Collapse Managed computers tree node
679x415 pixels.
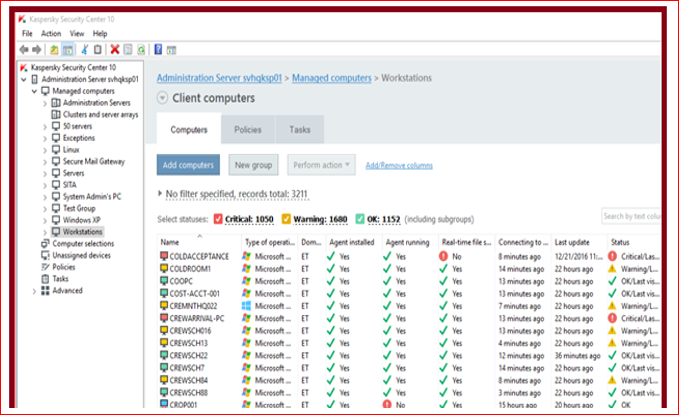(x=34, y=91)
